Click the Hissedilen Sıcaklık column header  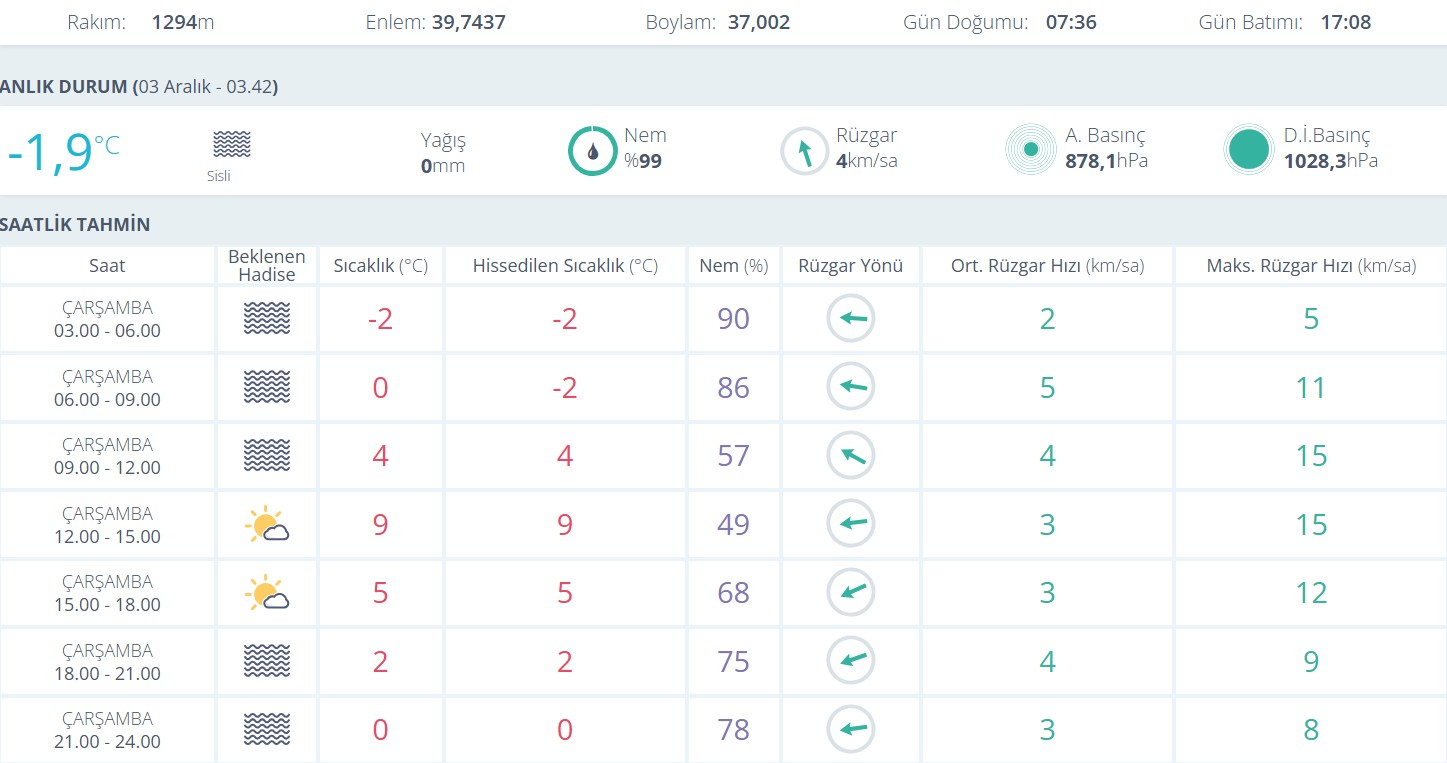(565, 266)
